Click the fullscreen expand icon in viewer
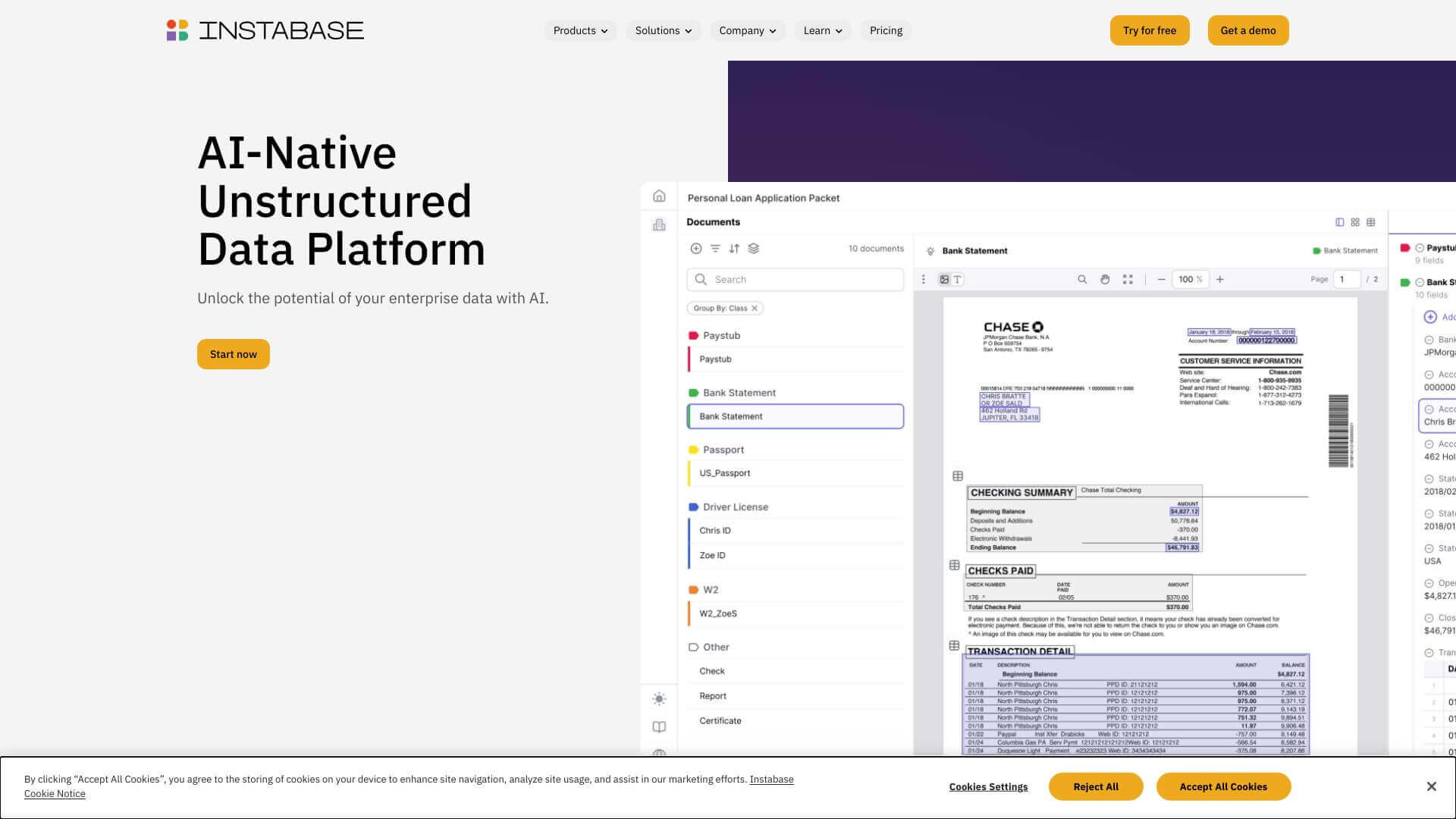 [x=1128, y=280]
